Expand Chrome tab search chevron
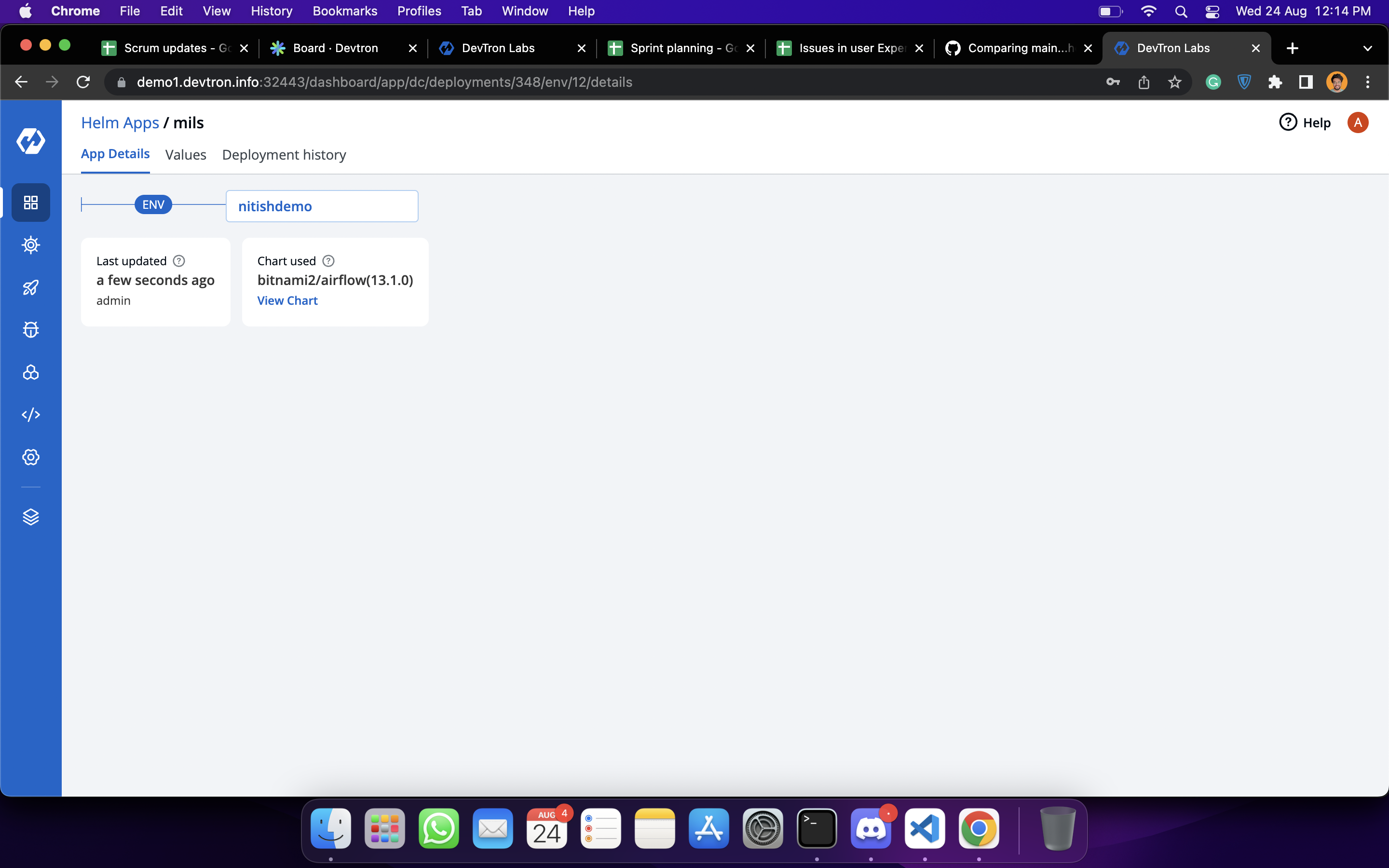This screenshot has width=1389, height=868. [x=1367, y=48]
